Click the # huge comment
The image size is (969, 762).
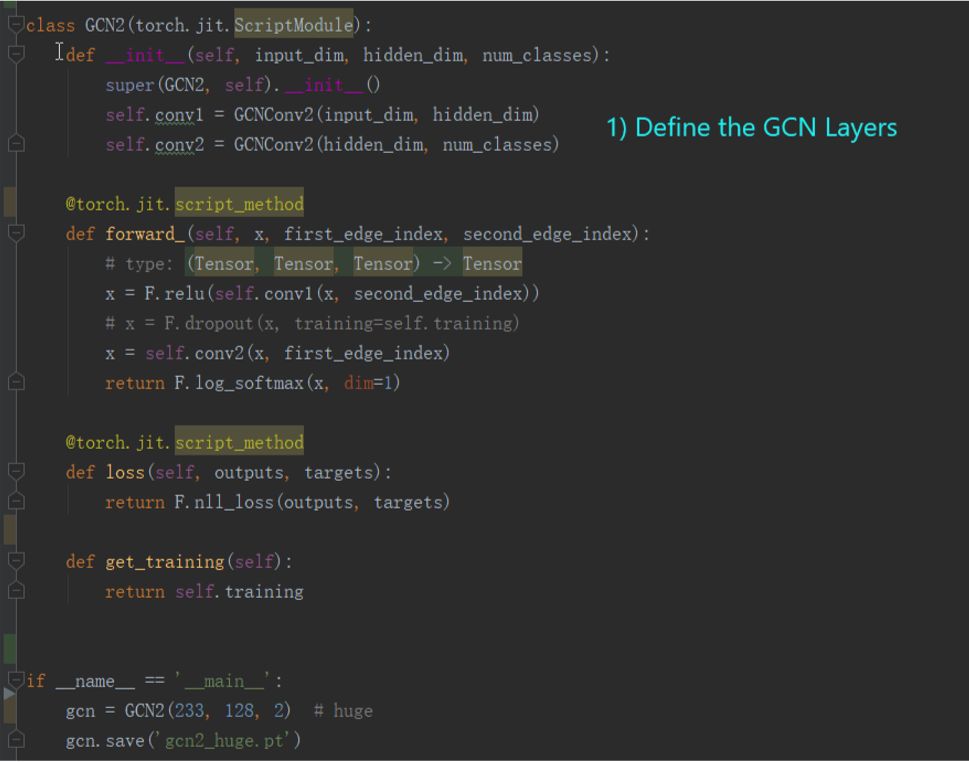pos(343,711)
